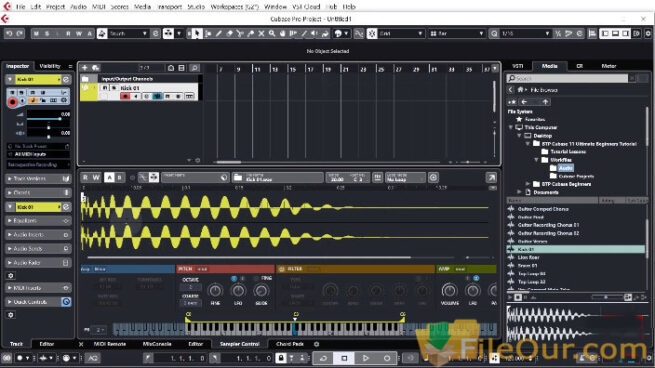Switch to the VSTi tab in right zone
The height and width of the screenshot is (368, 655).
518,66
